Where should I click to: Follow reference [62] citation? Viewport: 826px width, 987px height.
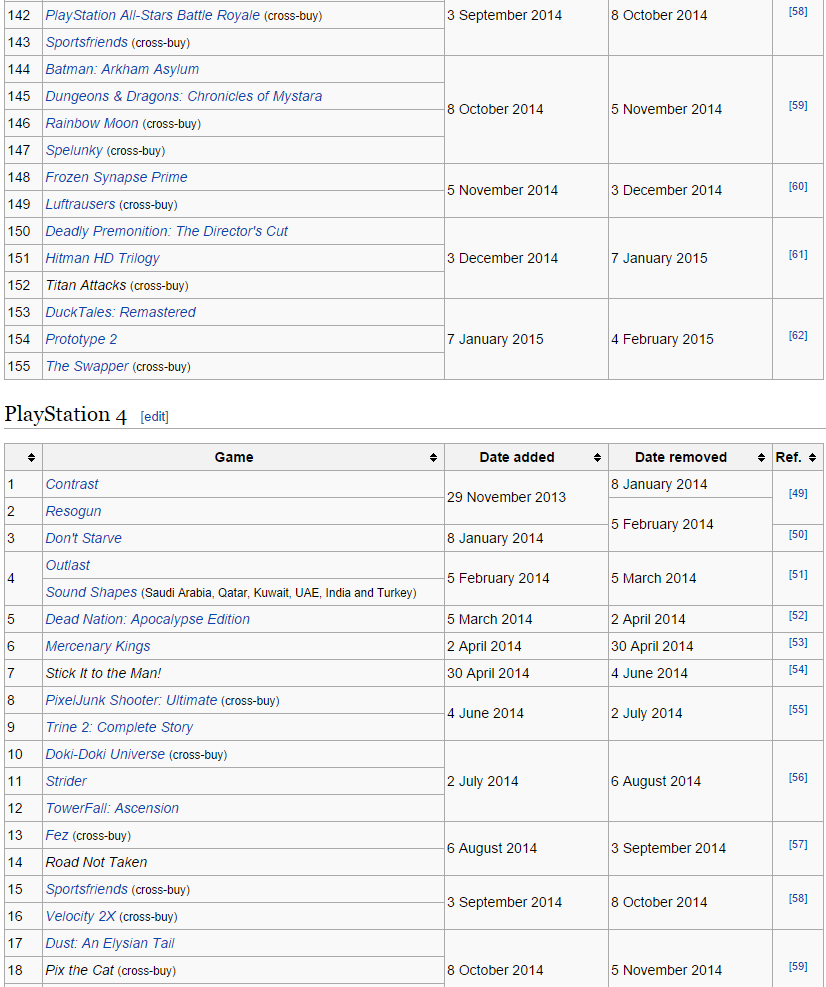[798, 336]
